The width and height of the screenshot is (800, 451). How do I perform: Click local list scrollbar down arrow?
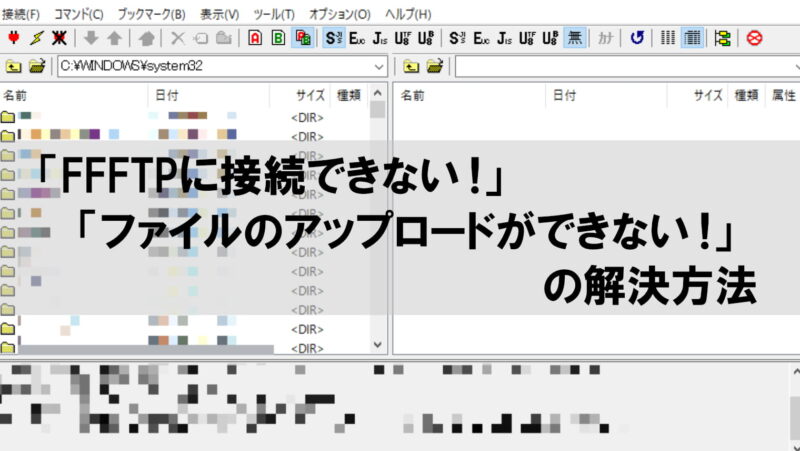pos(378,344)
